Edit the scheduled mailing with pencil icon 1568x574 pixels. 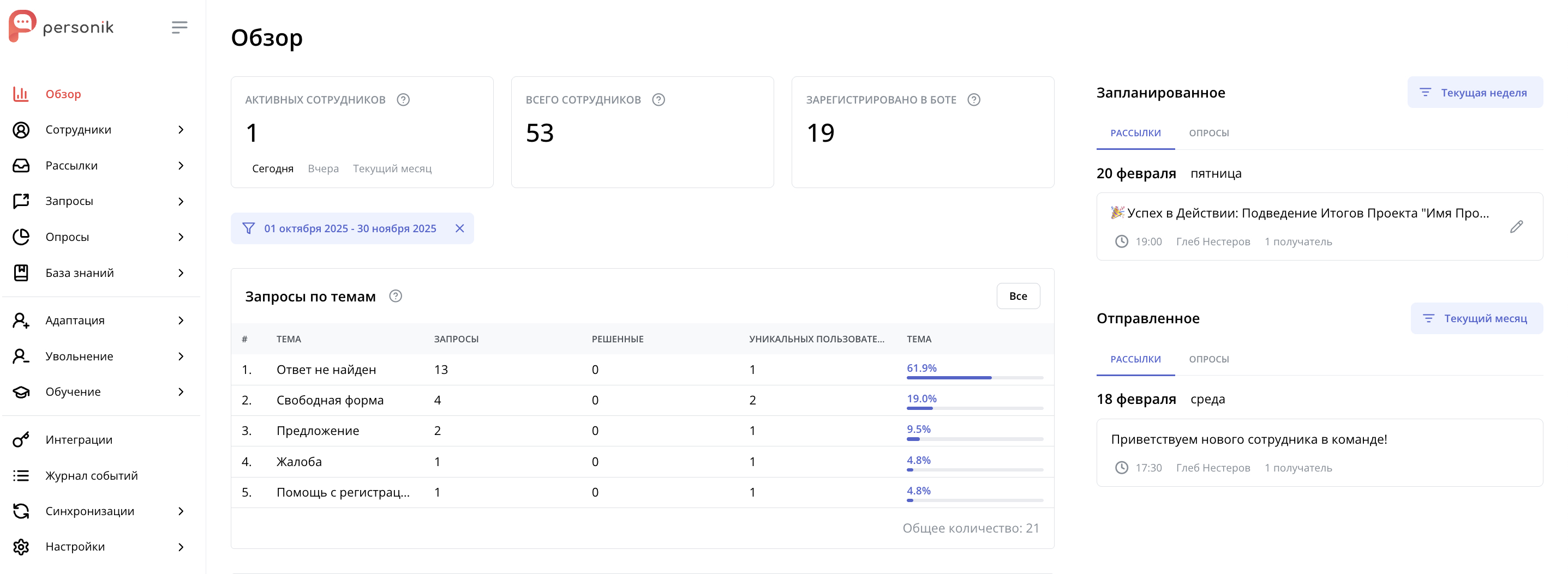point(1517,226)
